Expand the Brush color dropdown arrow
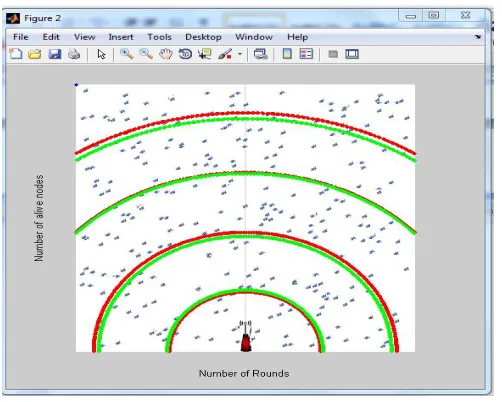Image resolution: width=502 pixels, height=402 pixels. [240, 54]
